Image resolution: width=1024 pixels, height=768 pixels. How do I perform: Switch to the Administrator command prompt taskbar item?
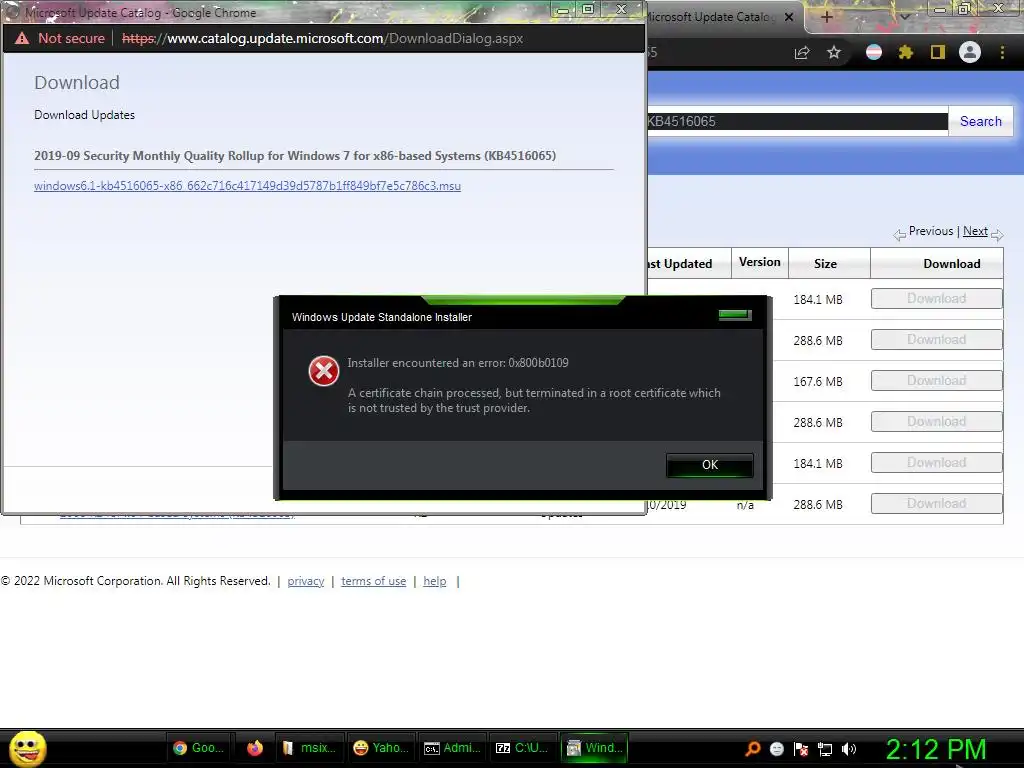452,748
